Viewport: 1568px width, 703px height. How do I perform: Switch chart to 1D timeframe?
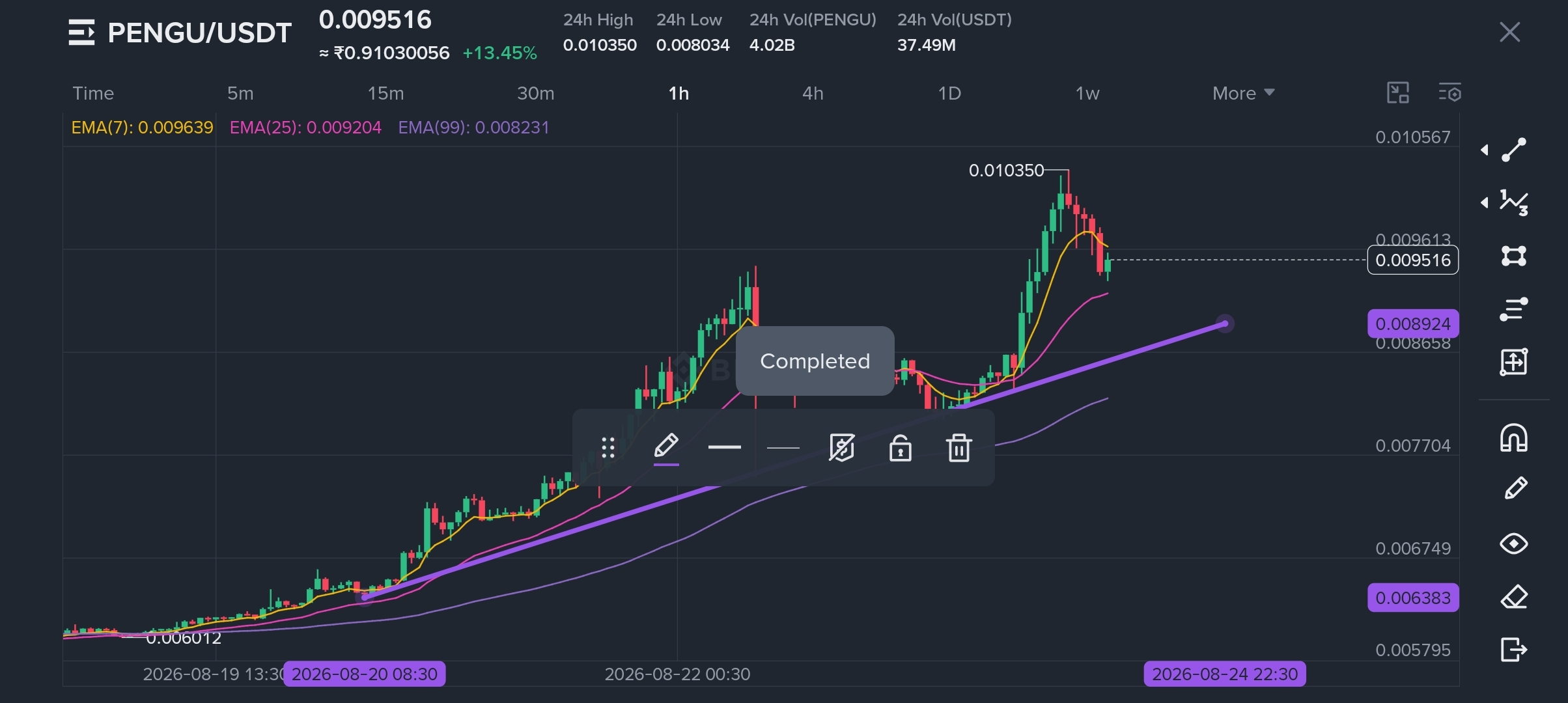point(949,93)
